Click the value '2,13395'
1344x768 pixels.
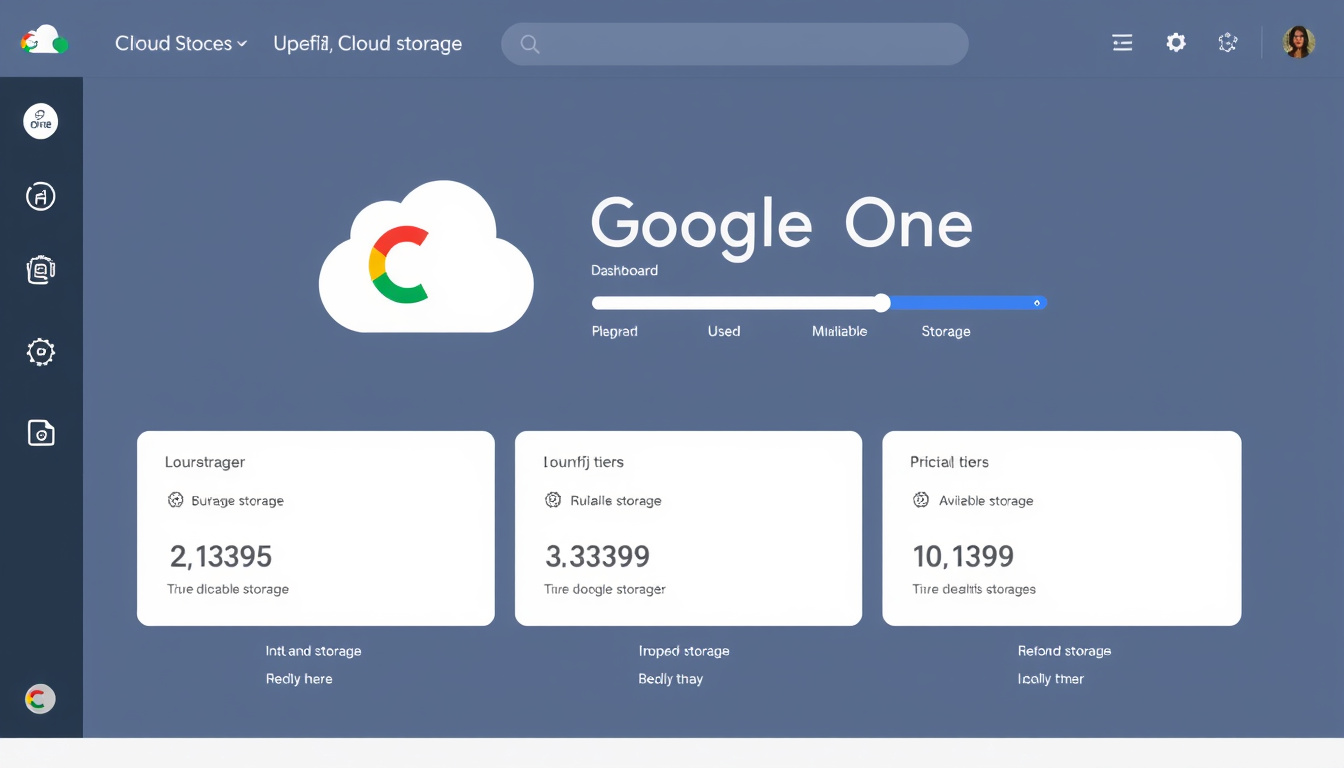(221, 556)
